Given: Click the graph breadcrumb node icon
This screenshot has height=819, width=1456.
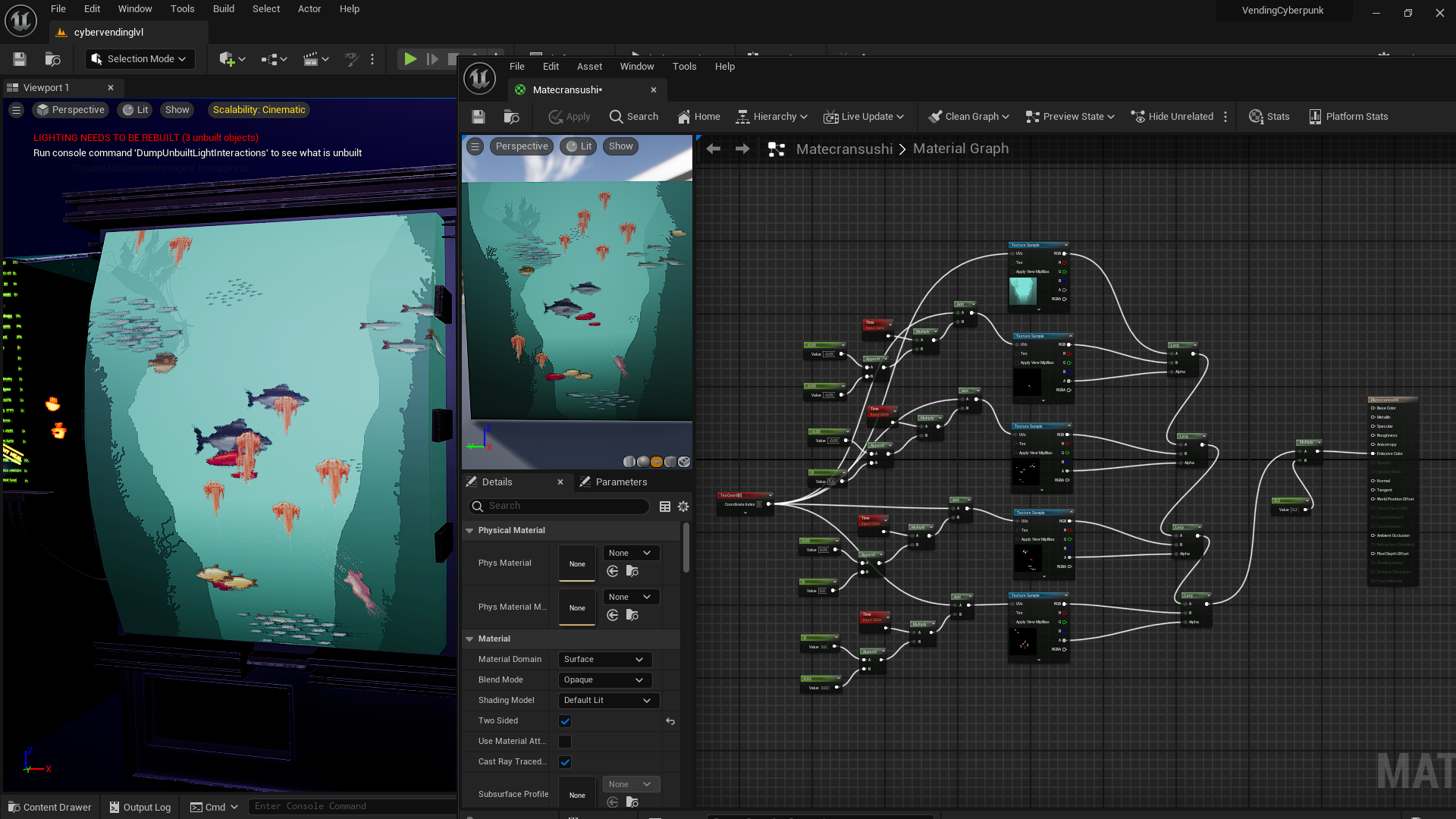Looking at the screenshot, I should (x=776, y=149).
